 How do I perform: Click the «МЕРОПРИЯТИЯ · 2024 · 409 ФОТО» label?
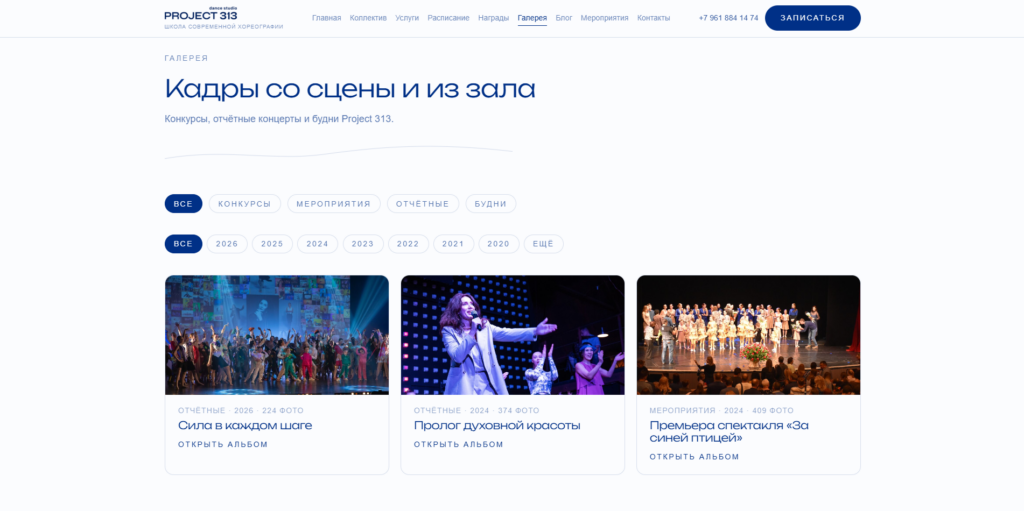point(722,410)
